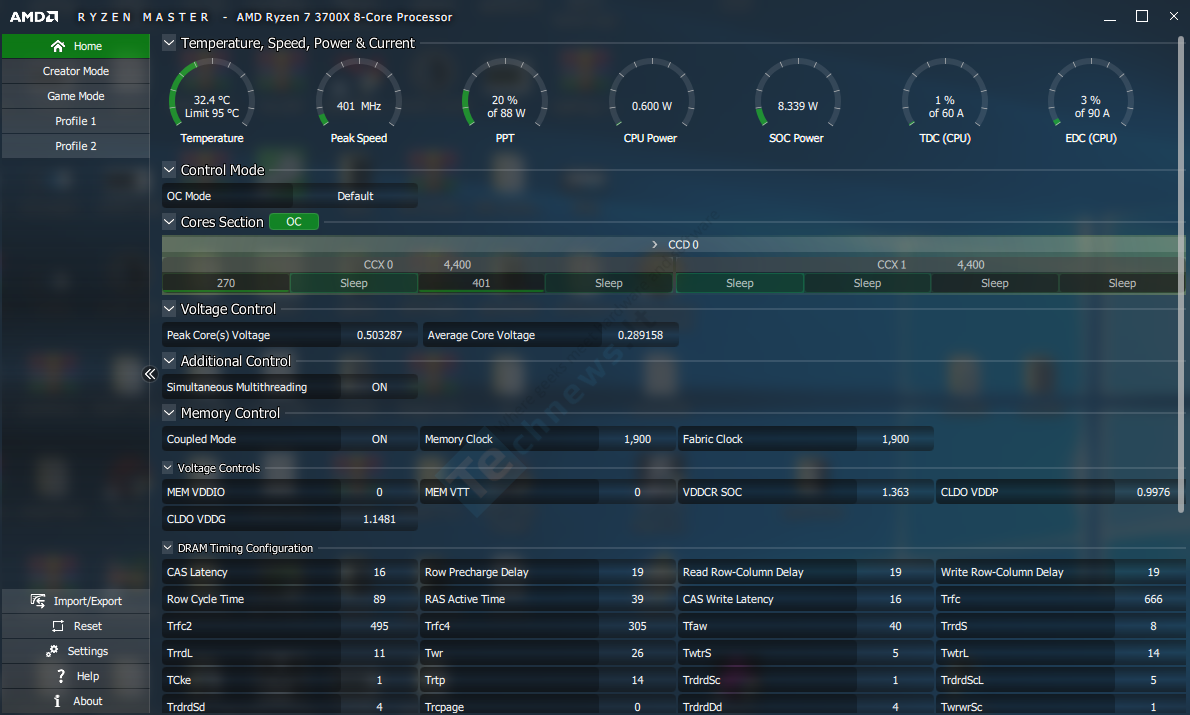Screen dimensions: 1190x715
Task: Collapse the Memory Control section
Action: (x=169, y=413)
